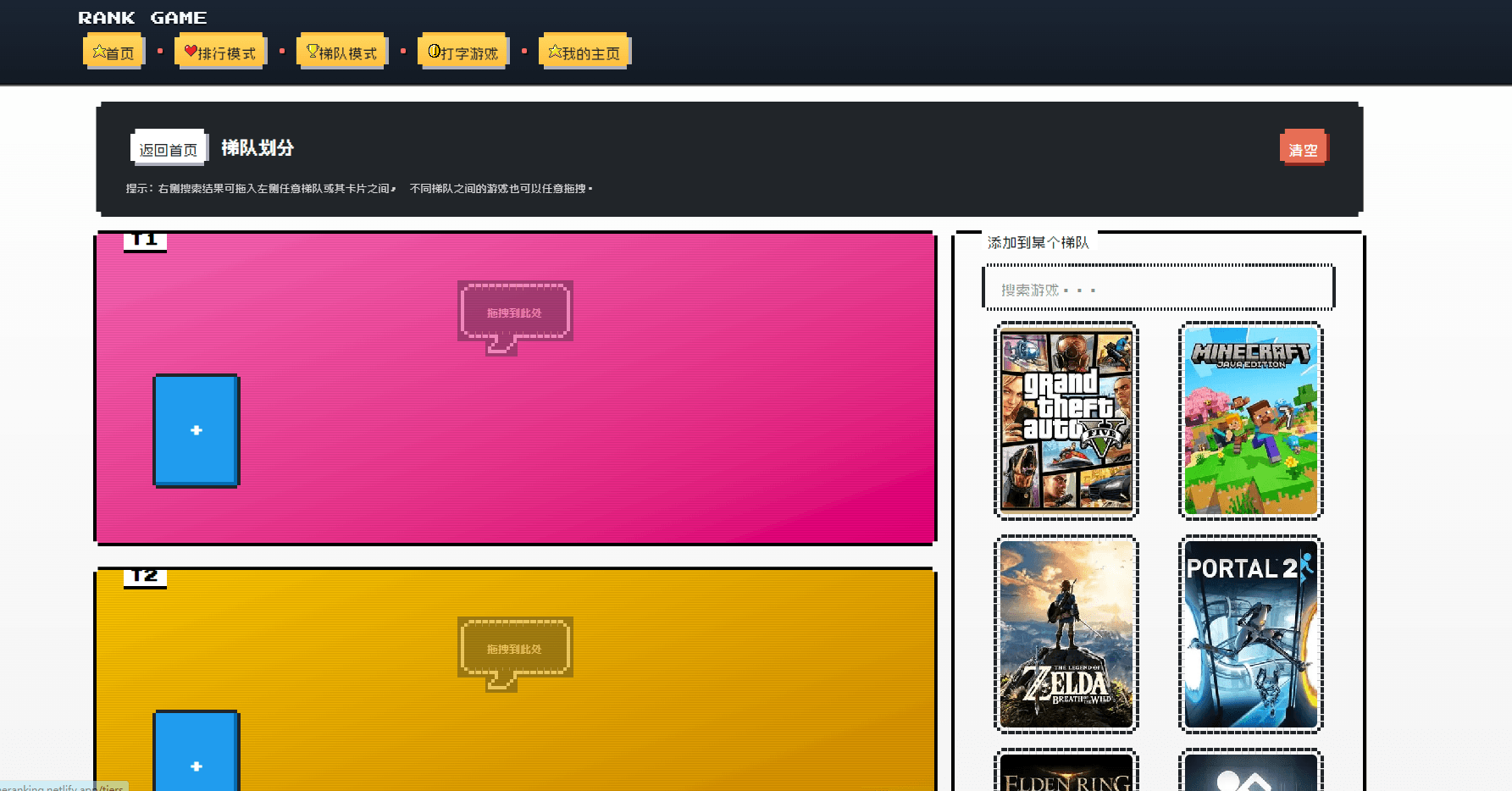Click the blue plus card in T2
This screenshot has width=1512, height=791.
tap(197, 752)
